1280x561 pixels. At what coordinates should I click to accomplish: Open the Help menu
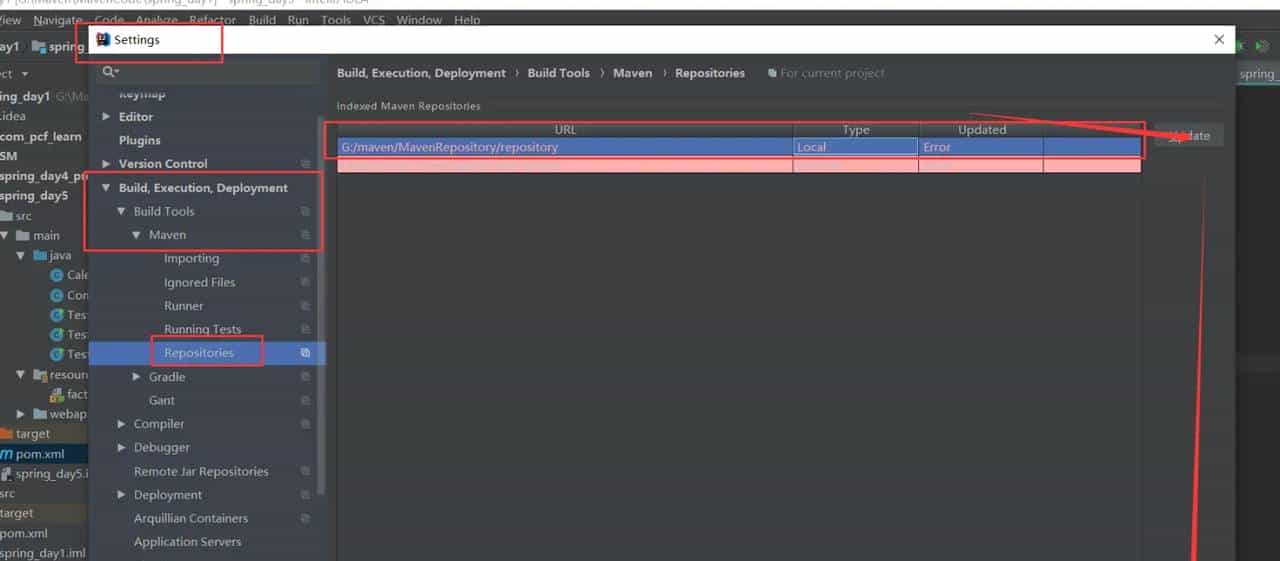click(467, 20)
